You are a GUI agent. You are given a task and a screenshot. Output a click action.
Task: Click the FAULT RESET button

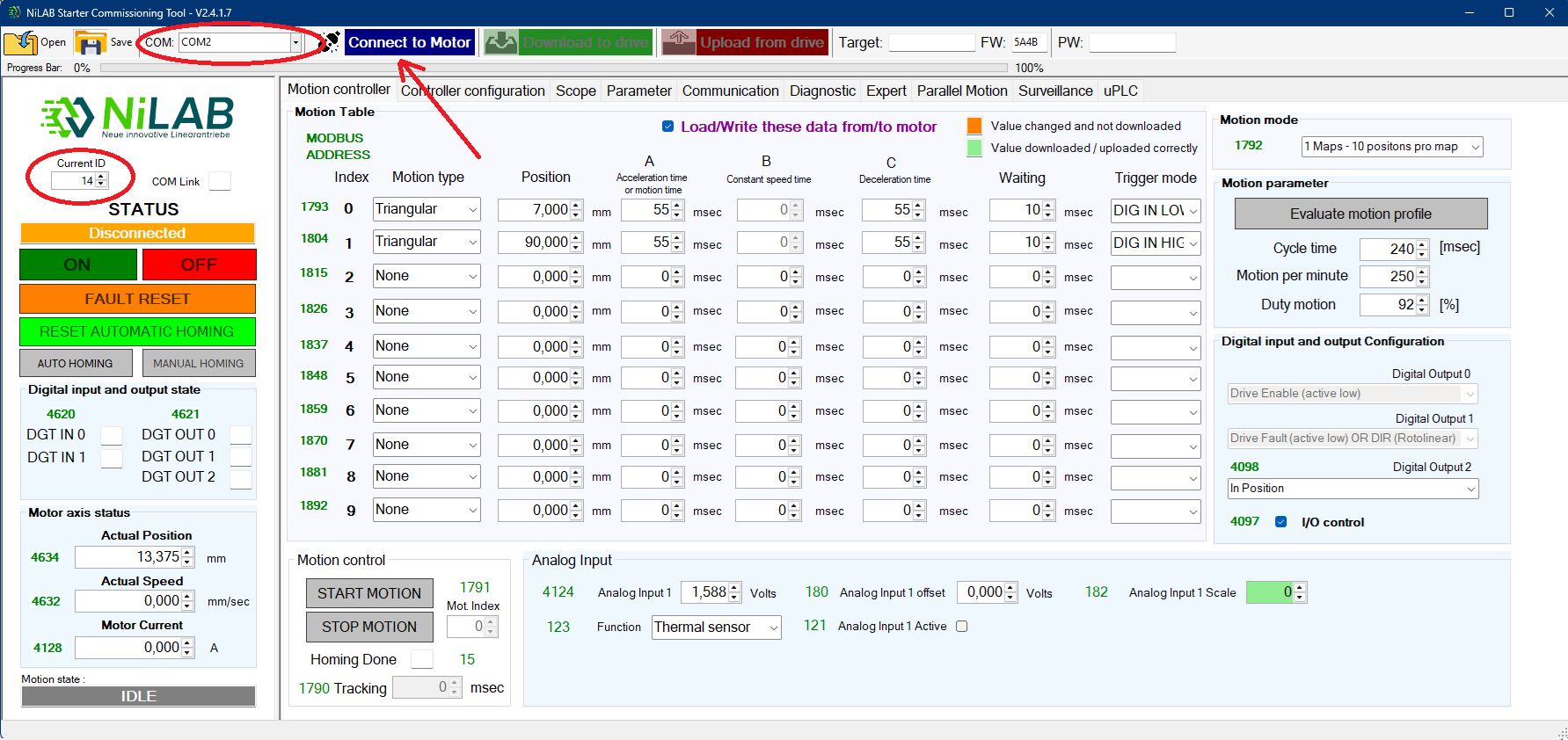[137, 299]
